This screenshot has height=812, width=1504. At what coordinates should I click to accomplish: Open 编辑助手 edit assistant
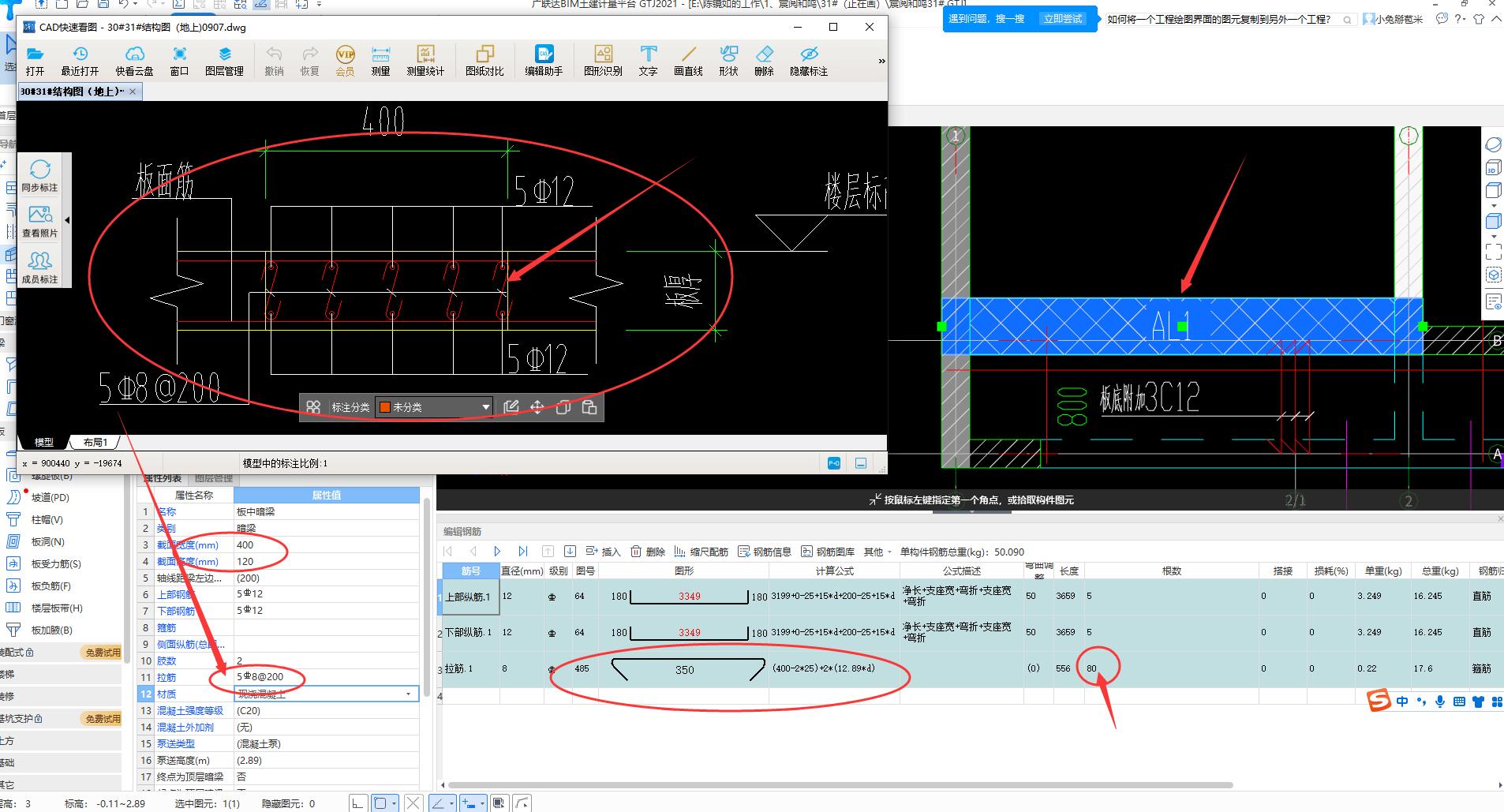(x=544, y=61)
